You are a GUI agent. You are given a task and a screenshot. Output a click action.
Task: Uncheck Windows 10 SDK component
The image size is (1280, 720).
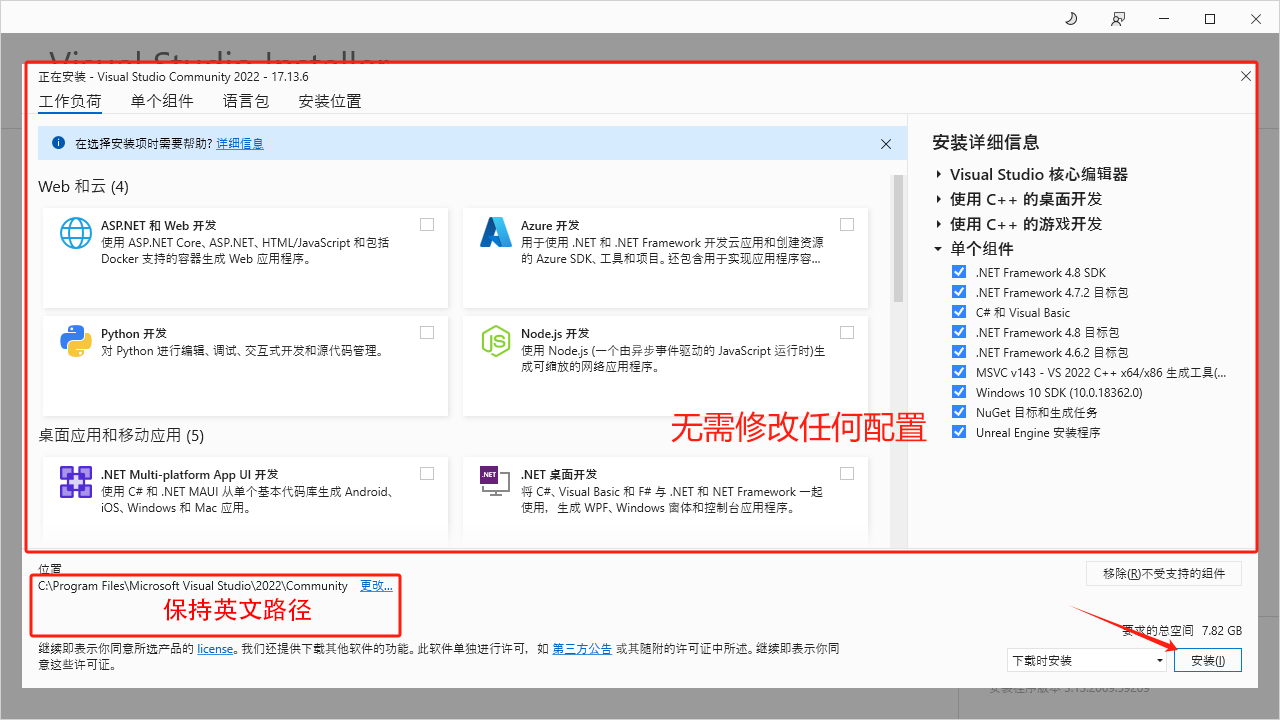click(x=960, y=392)
